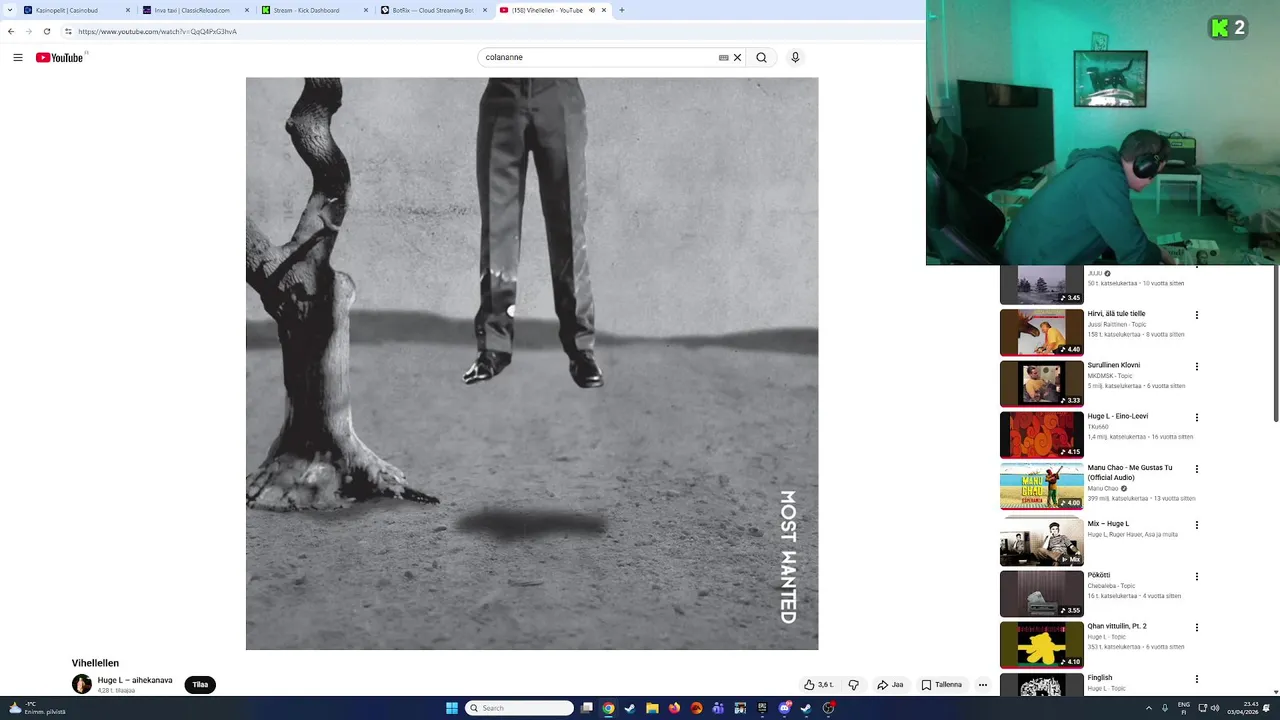Click the browser address bar URL

(157, 31)
